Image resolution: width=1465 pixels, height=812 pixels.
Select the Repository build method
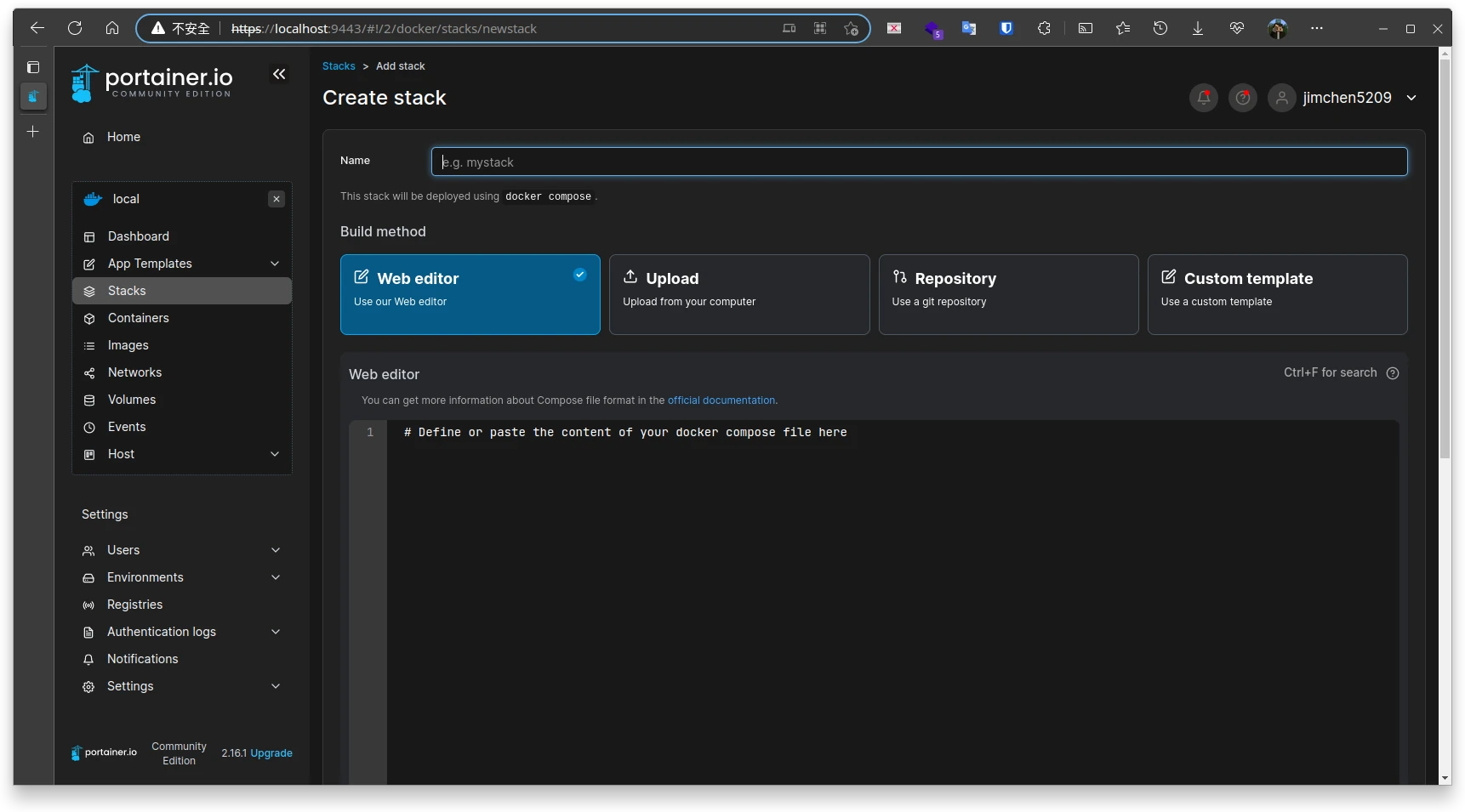tap(1007, 294)
